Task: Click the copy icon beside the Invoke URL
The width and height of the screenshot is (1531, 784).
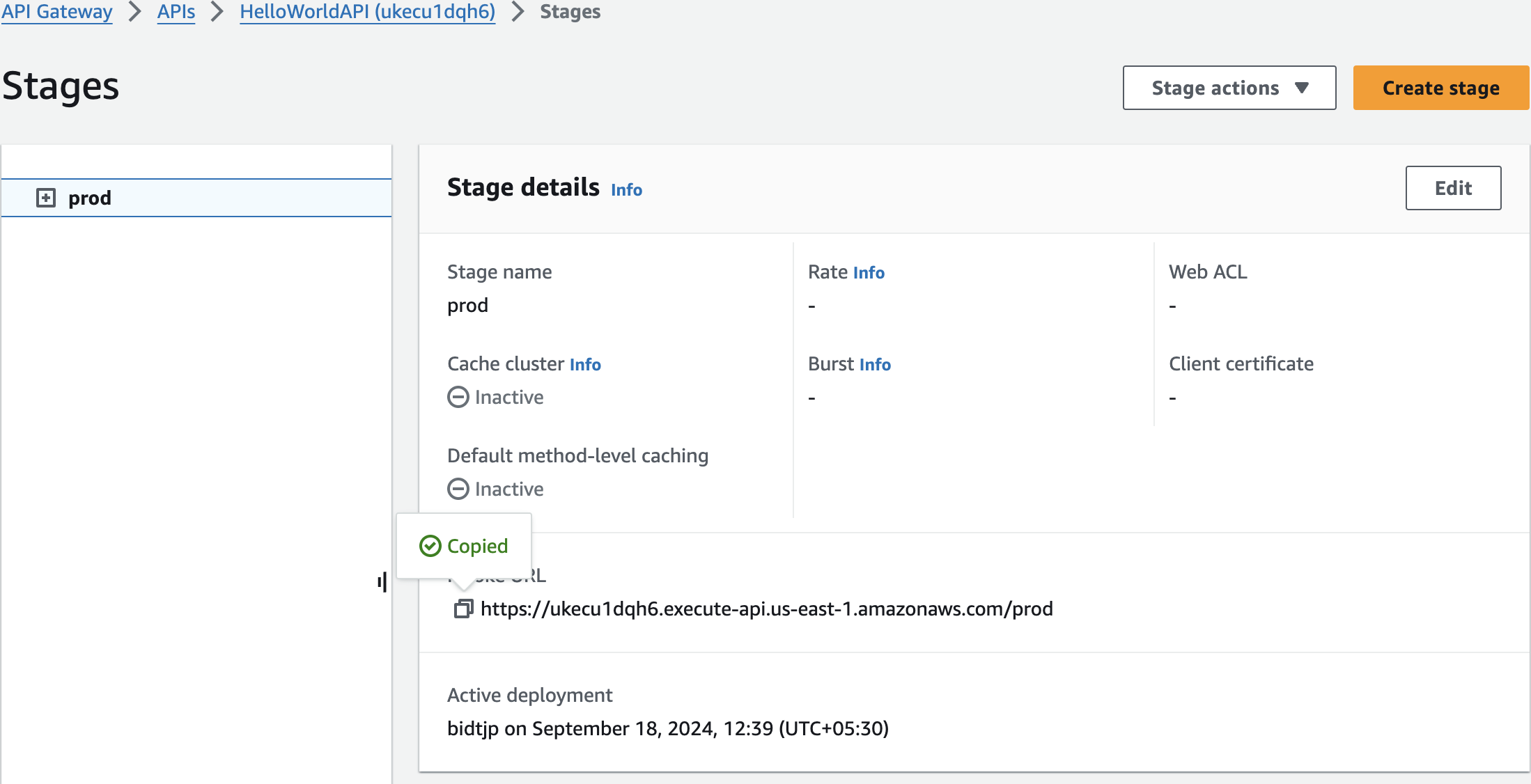Action: 463,609
